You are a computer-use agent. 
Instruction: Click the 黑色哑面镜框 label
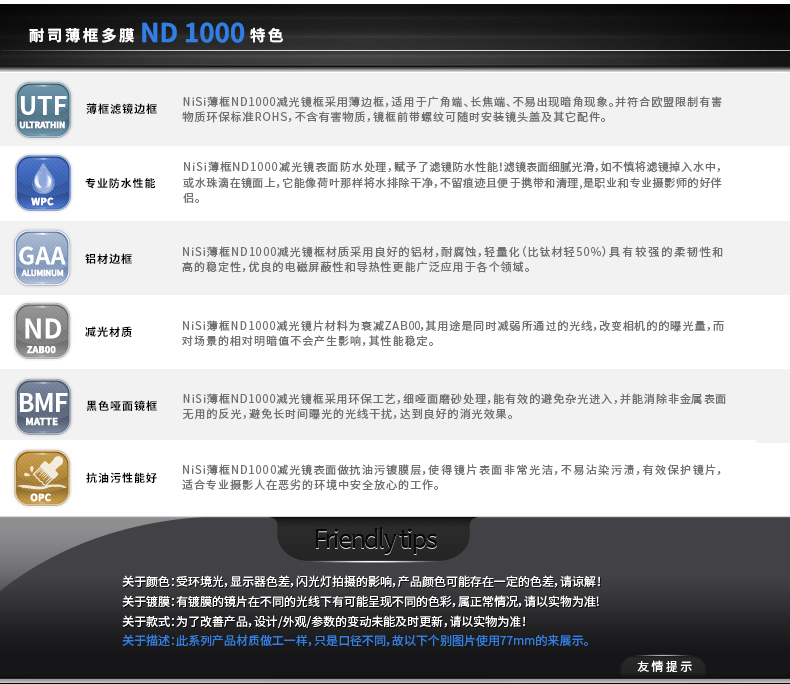pos(121,405)
